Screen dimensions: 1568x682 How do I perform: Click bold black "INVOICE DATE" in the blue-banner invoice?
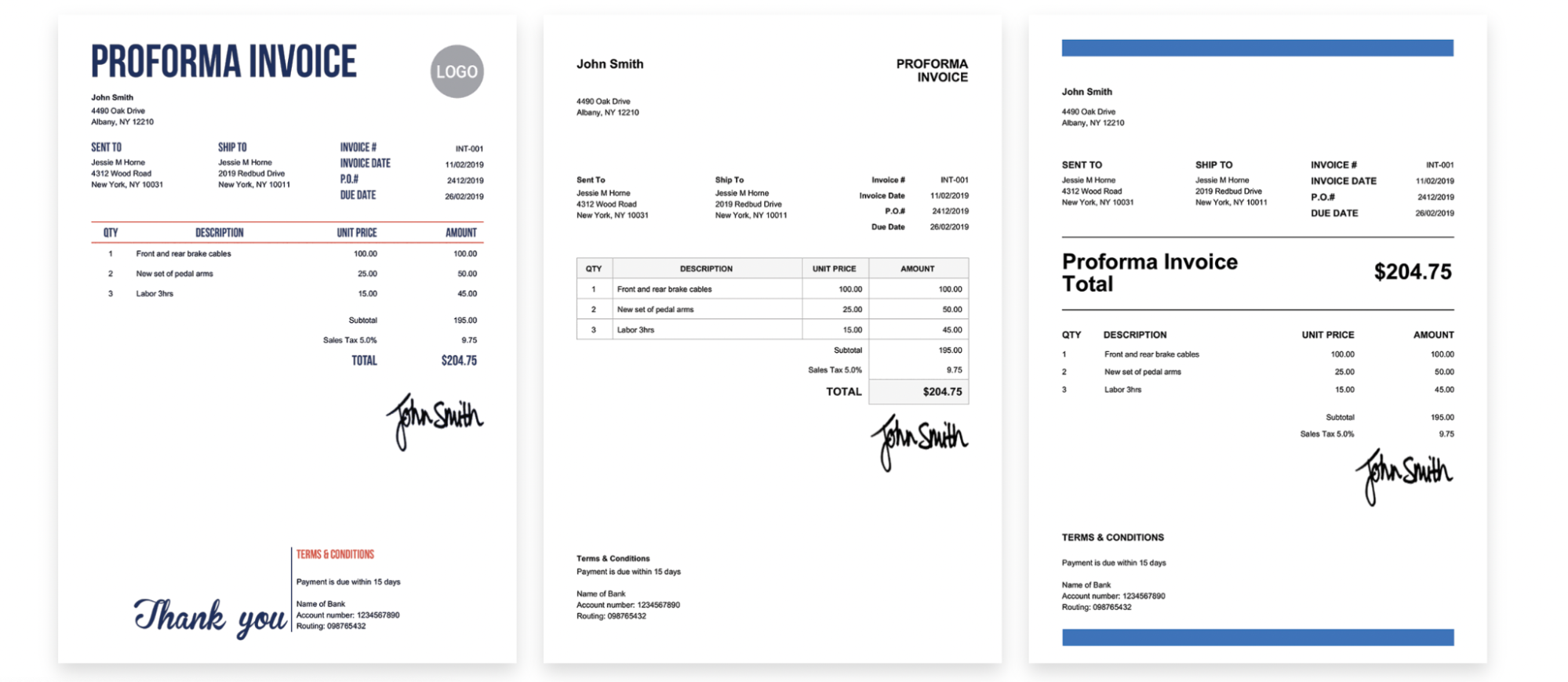[1343, 181]
